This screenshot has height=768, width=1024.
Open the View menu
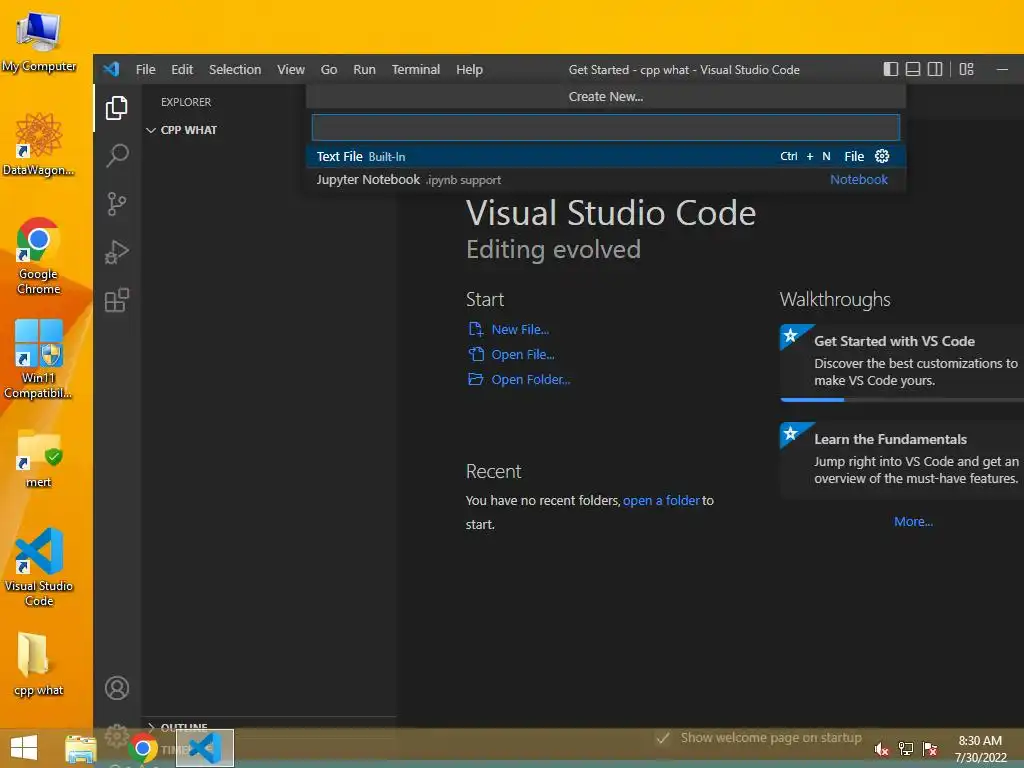click(x=291, y=69)
